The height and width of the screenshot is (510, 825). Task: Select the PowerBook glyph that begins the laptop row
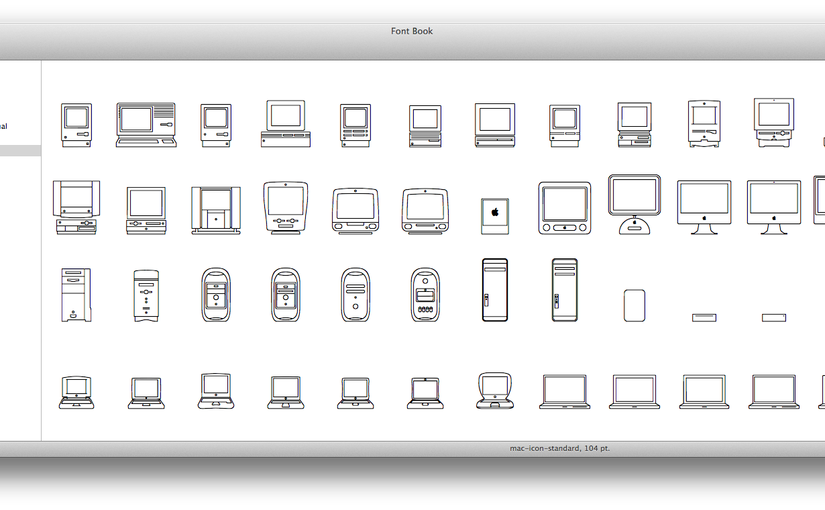click(x=76, y=392)
